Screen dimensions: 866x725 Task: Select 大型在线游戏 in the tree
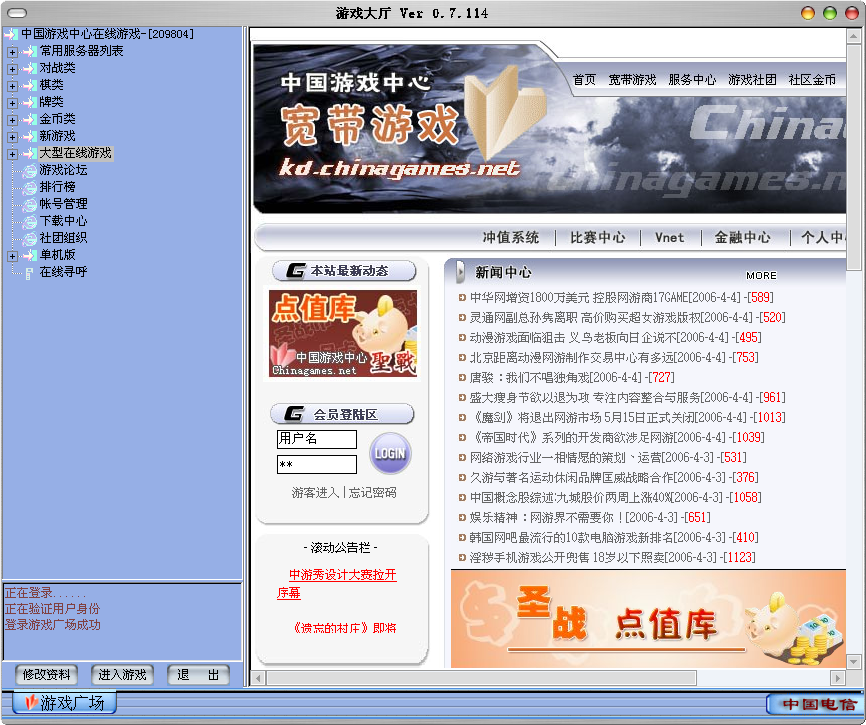[x=75, y=153]
